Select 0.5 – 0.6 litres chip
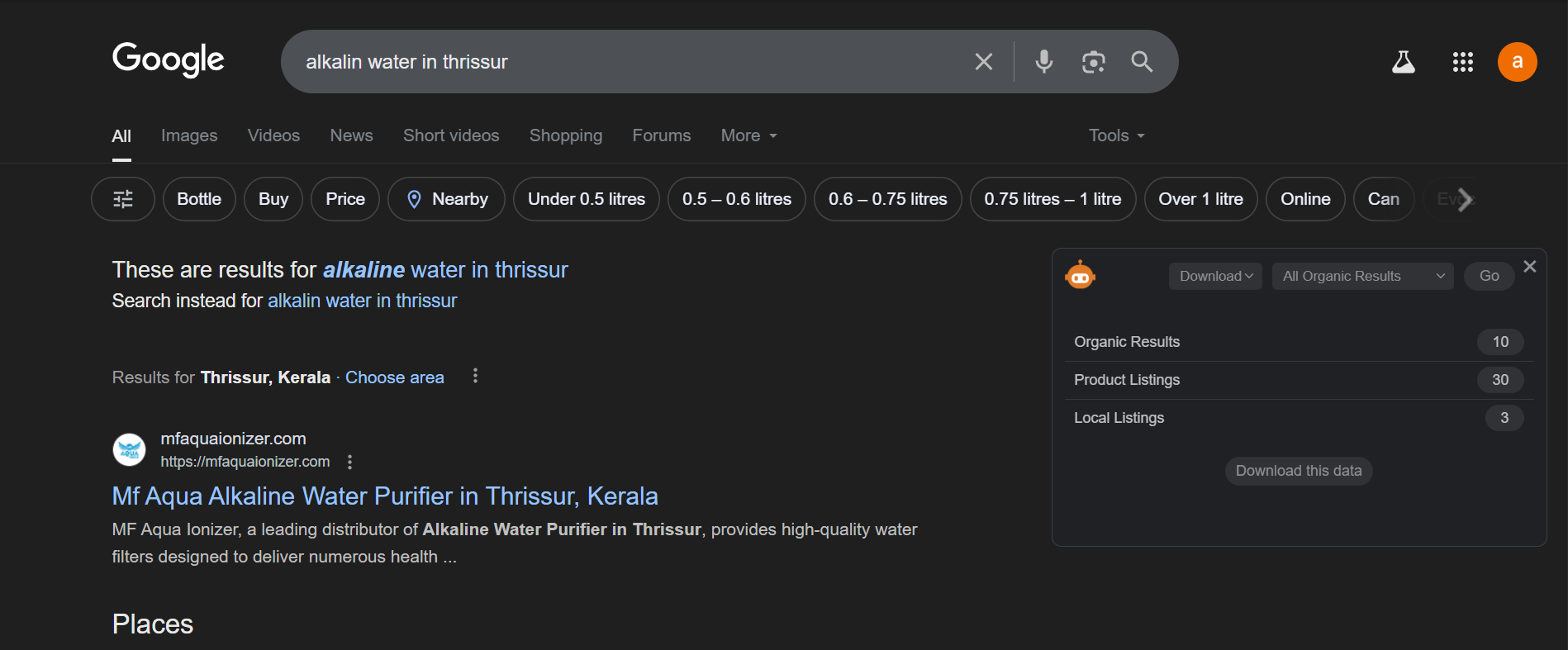 [737, 199]
